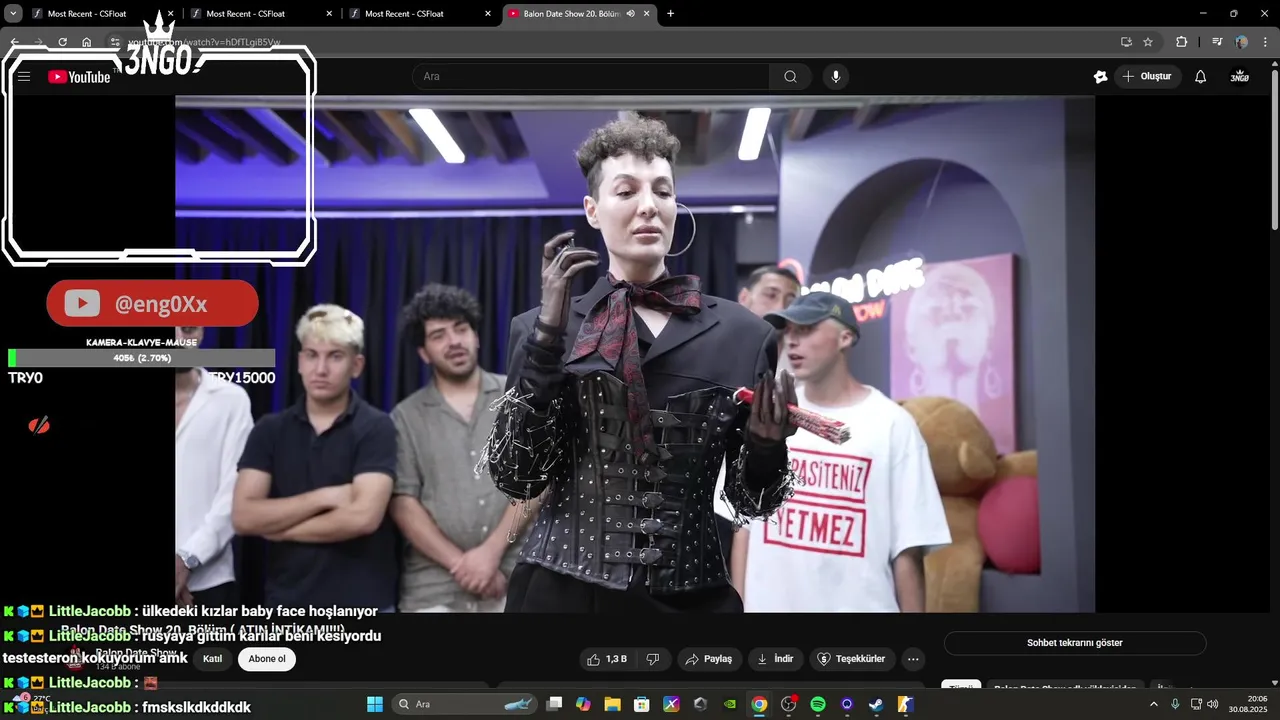The width and height of the screenshot is (1280, 720).
Task: Go to YouTube home via logo
Action: tap(79, 77)
